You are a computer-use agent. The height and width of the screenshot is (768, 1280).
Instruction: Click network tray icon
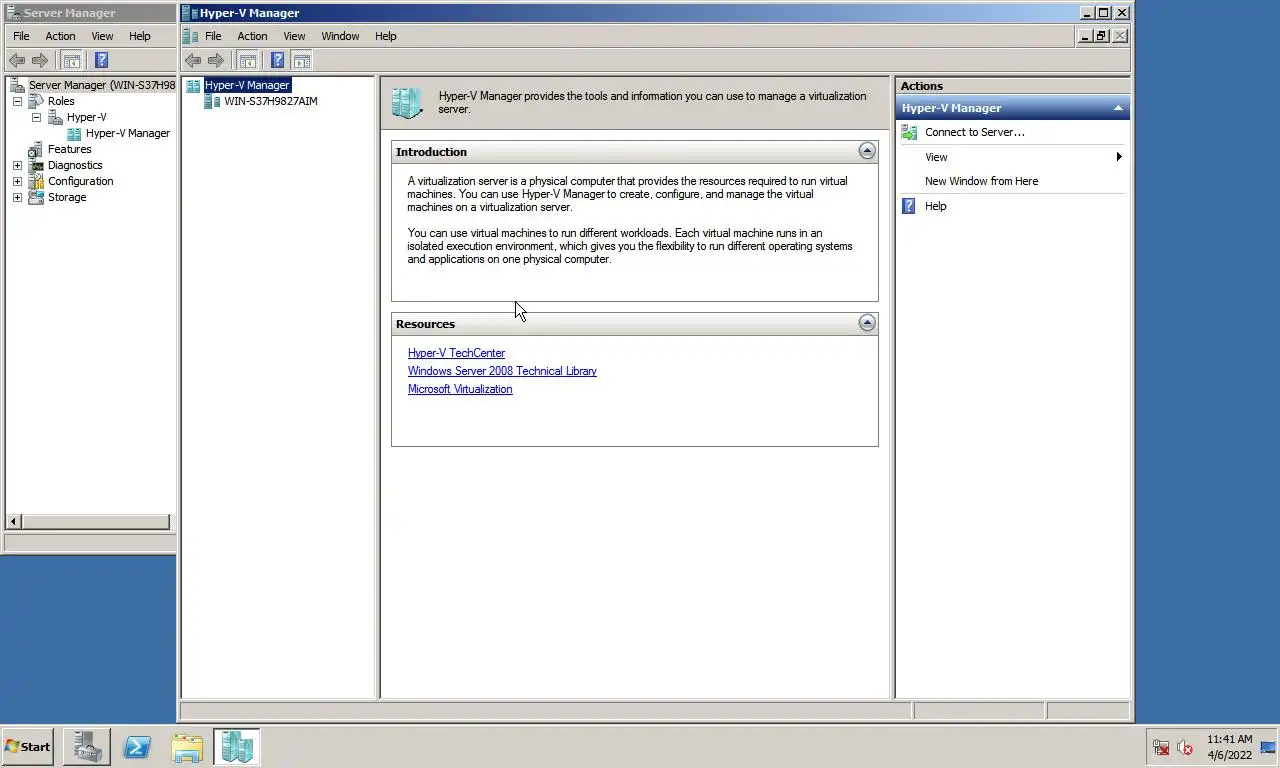[1161, 747]
